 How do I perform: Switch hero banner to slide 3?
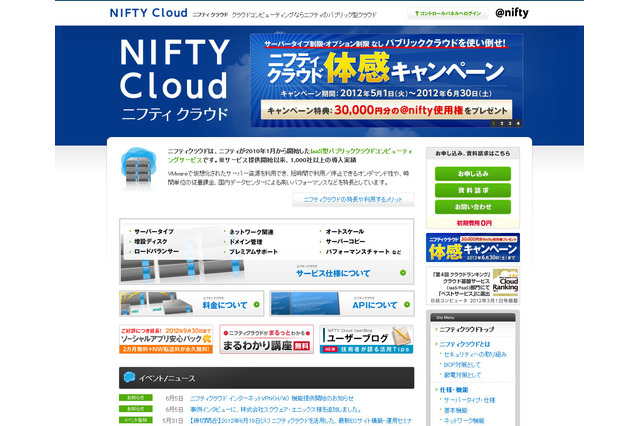510,123
